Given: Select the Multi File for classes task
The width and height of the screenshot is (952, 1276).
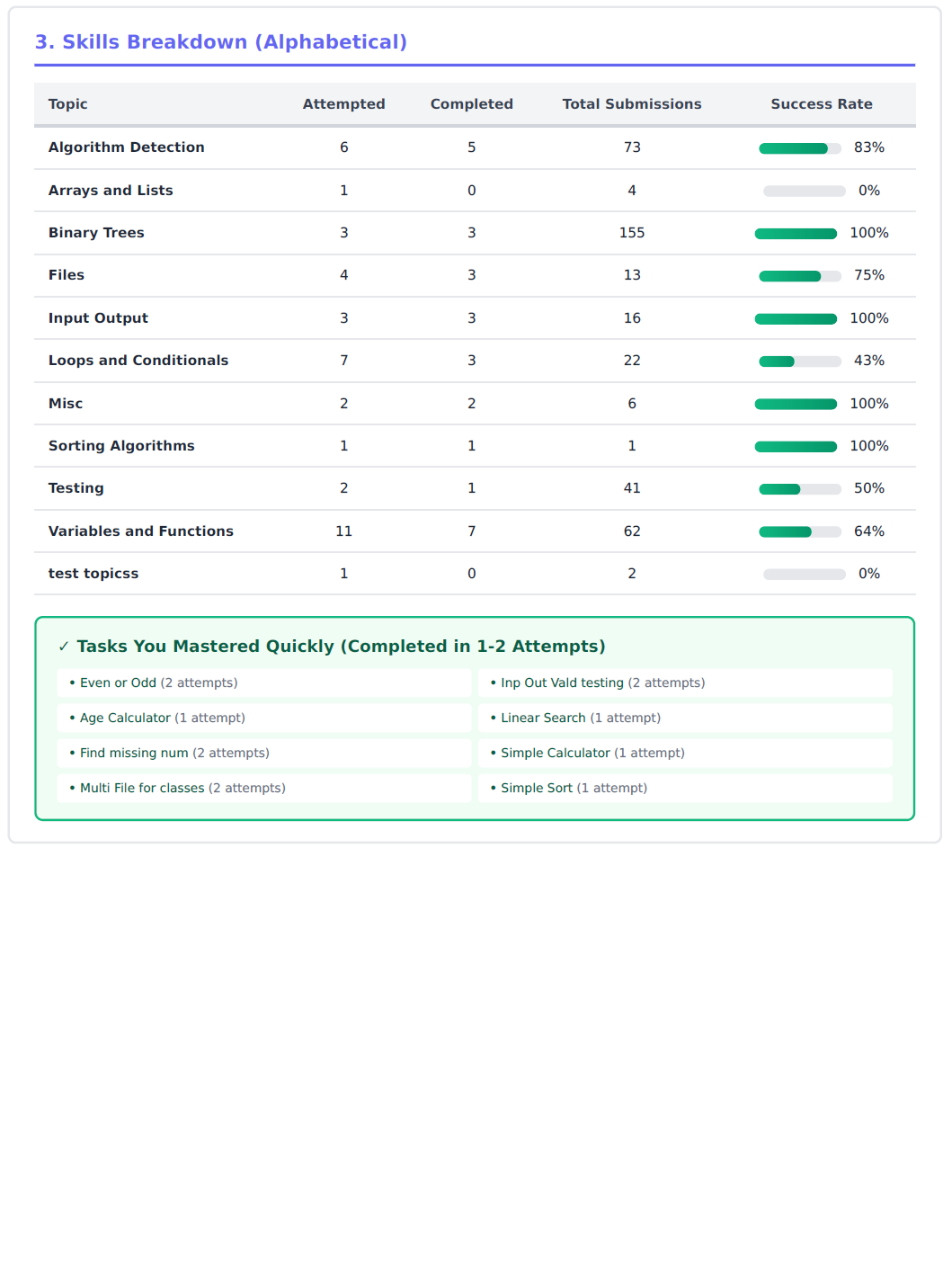Looking at the screenshot, I should coord(142,789).
